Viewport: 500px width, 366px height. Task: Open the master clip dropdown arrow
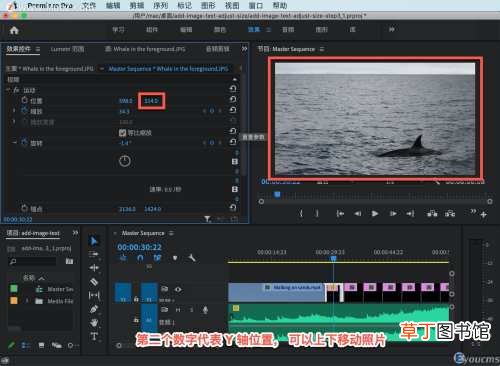coord(102,69)
